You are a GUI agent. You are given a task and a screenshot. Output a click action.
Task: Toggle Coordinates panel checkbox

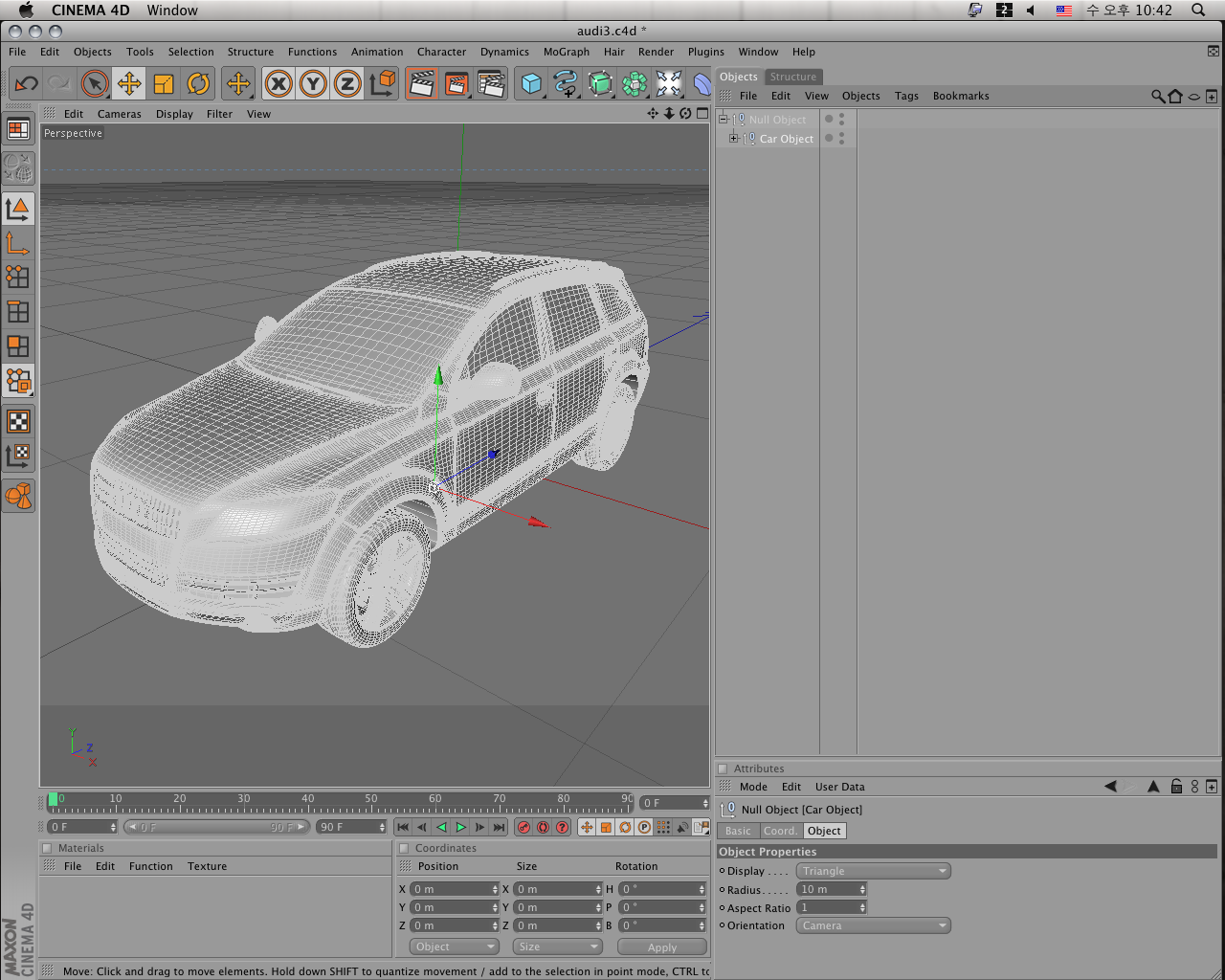pos(404,848)
